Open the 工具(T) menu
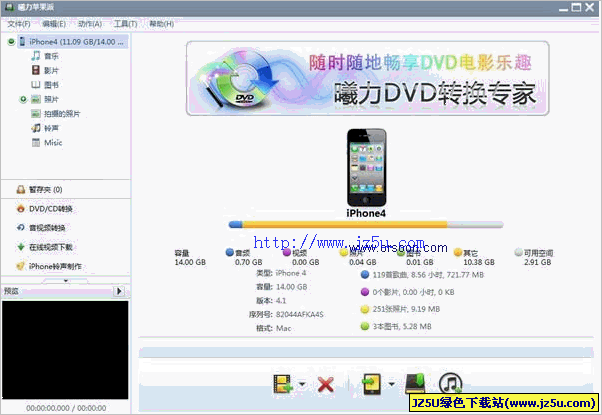 [x=125, y=24]
